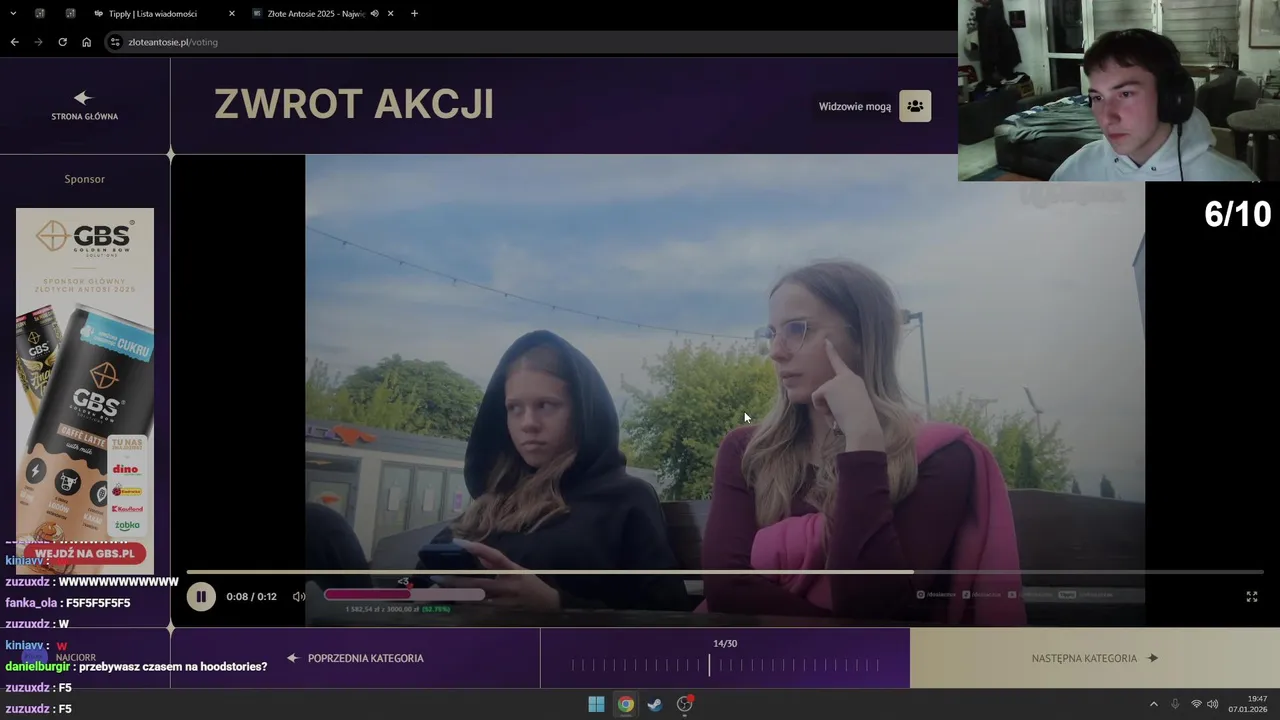Open a new browser tab
Viewport: 1280px width, 720px height.
tap(414, 14)
